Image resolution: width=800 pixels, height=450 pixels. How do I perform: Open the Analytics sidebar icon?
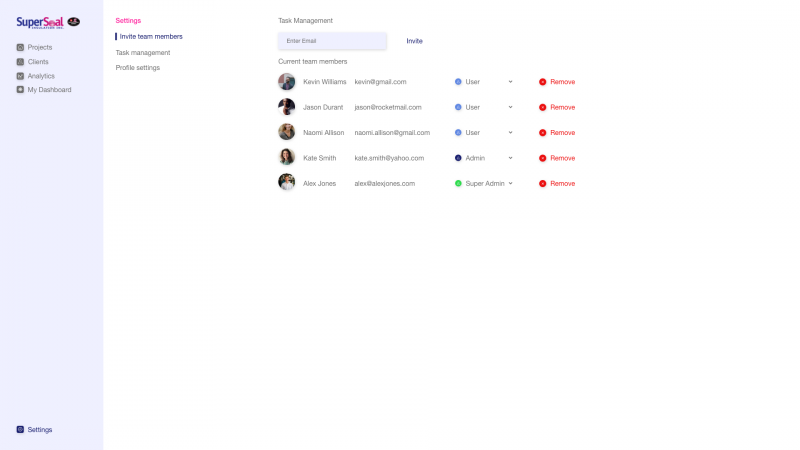coord(20,76)
